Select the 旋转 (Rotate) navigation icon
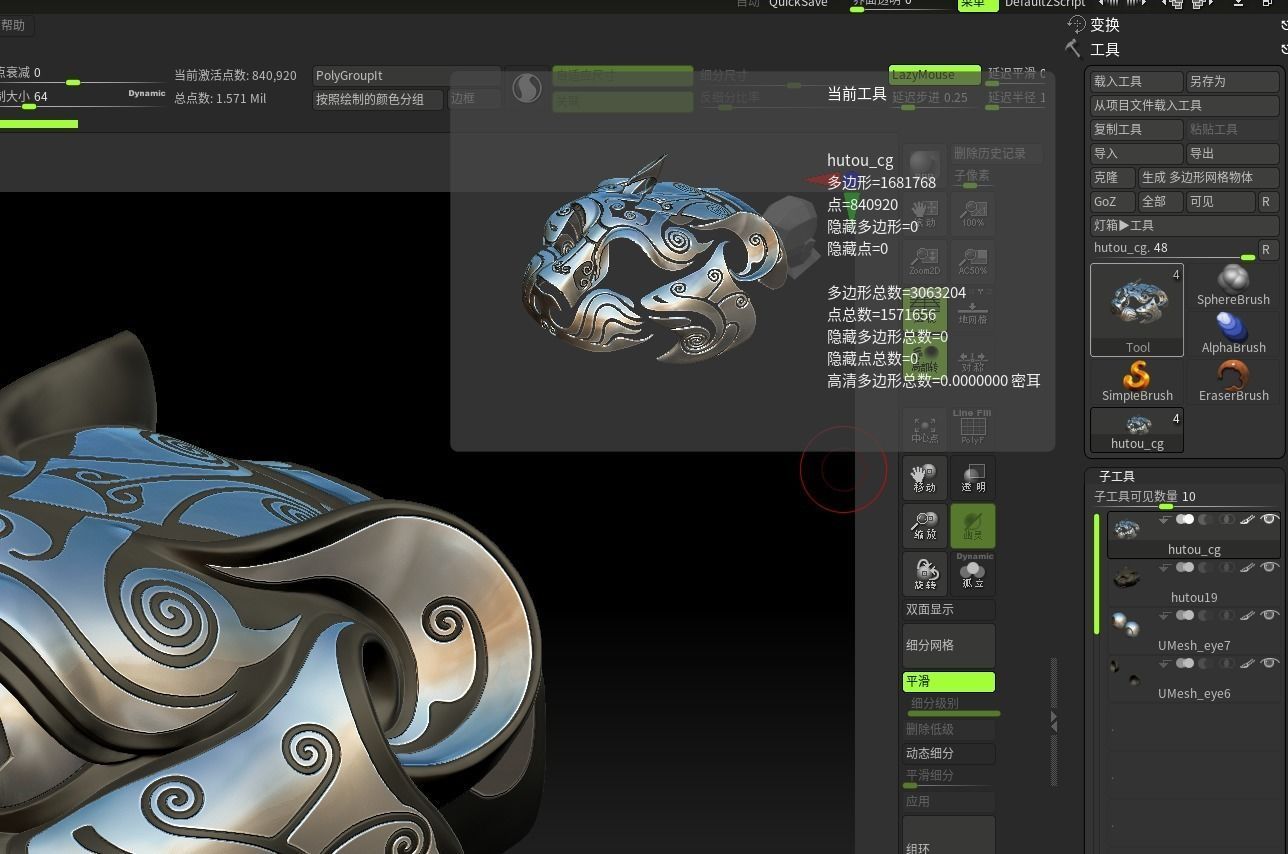This screenshot has height=854, width=1288. coord(924,573)
